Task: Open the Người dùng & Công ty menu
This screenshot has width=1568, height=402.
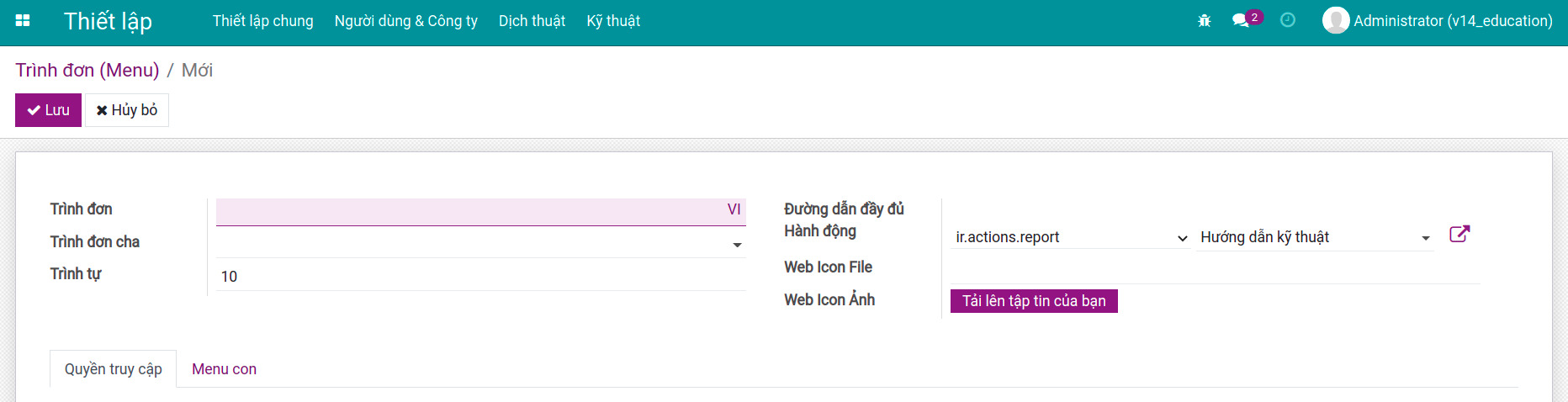Action: tap(405, 21)
